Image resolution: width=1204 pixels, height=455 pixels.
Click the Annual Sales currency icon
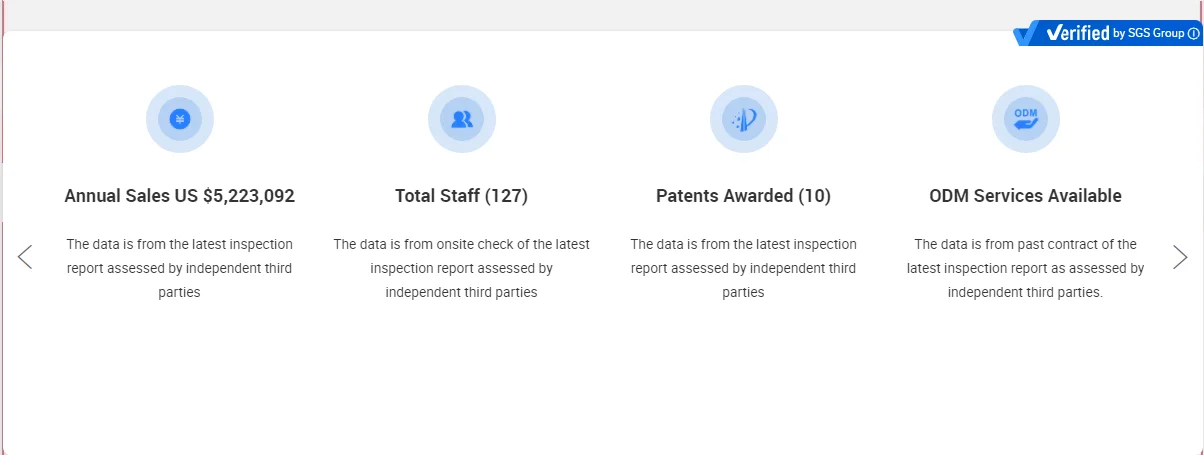click(180, 119)
